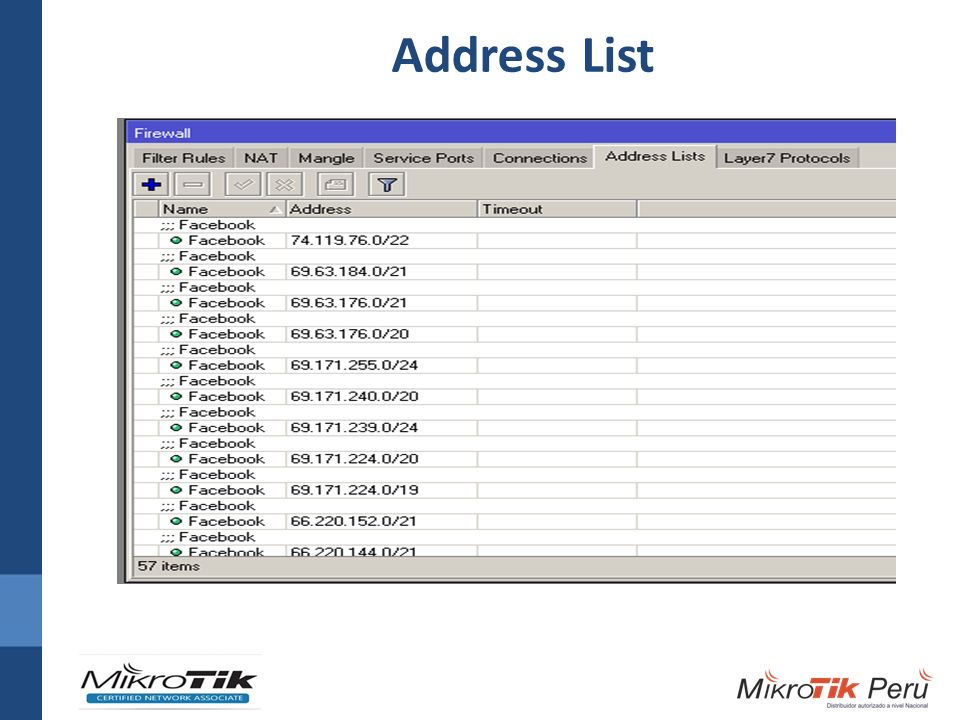Select the Mangle tab

tap(326, 158)
